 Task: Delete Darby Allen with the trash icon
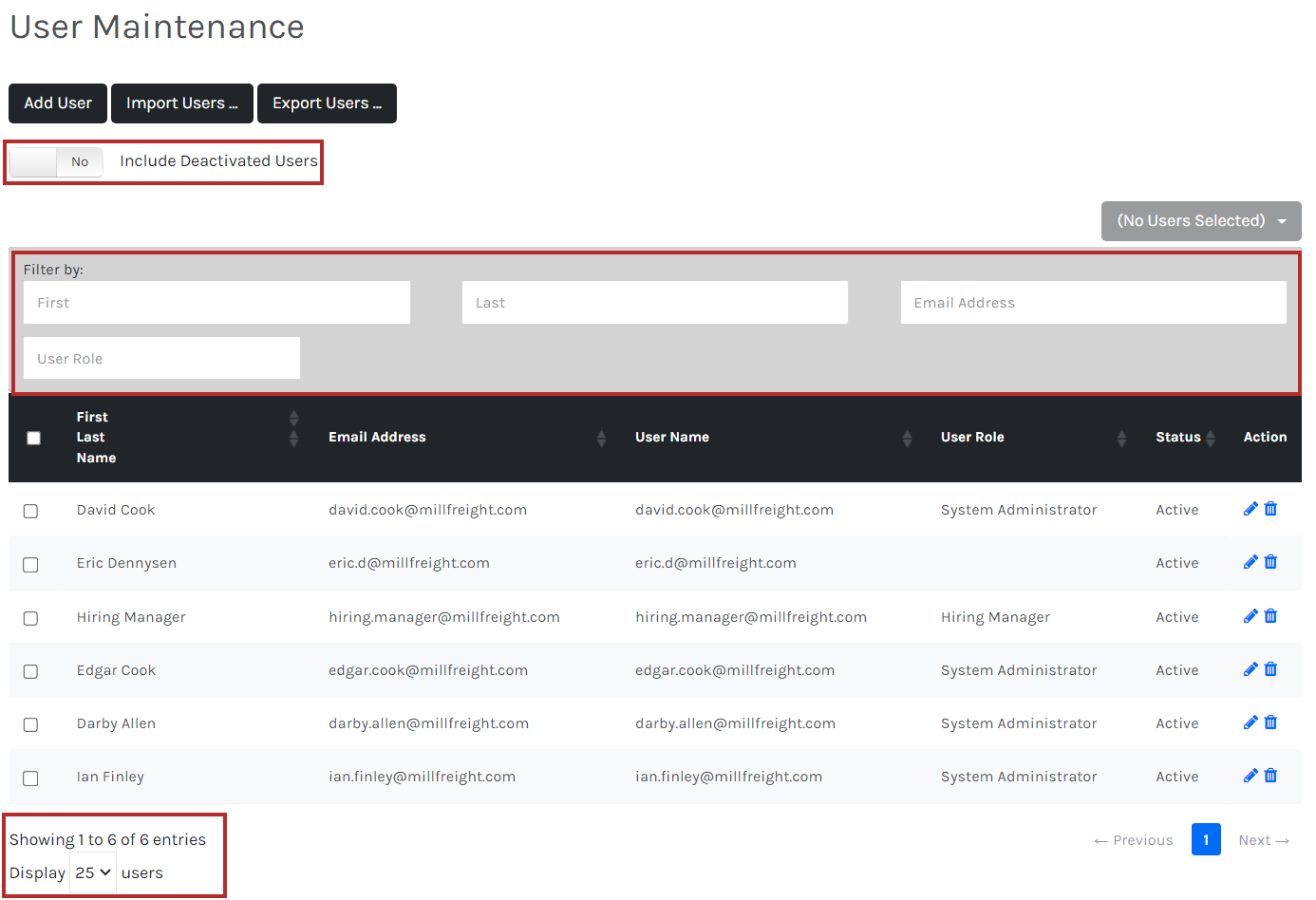[x=1270, y=722]
